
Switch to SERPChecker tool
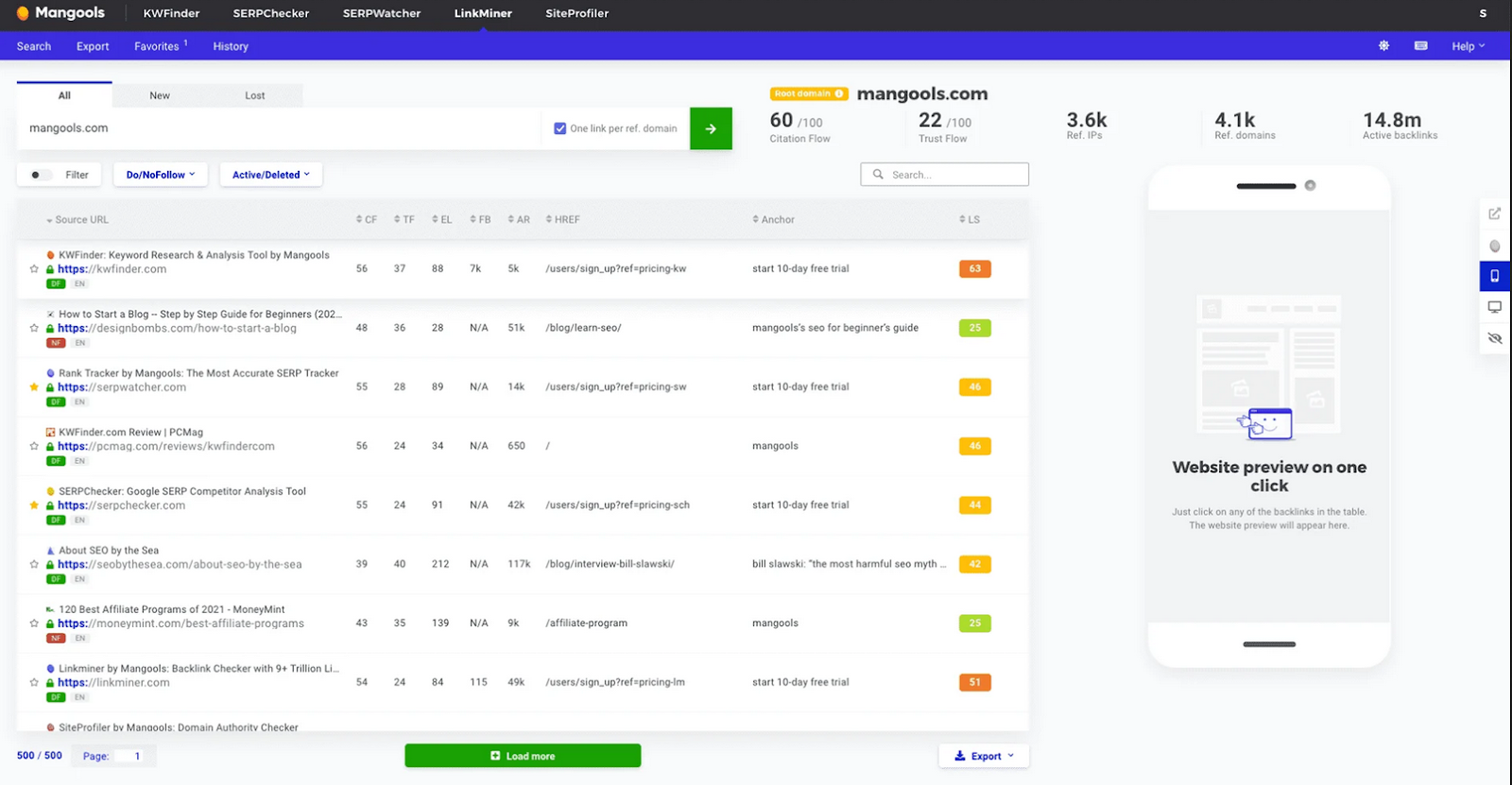(x=271, y=13)
